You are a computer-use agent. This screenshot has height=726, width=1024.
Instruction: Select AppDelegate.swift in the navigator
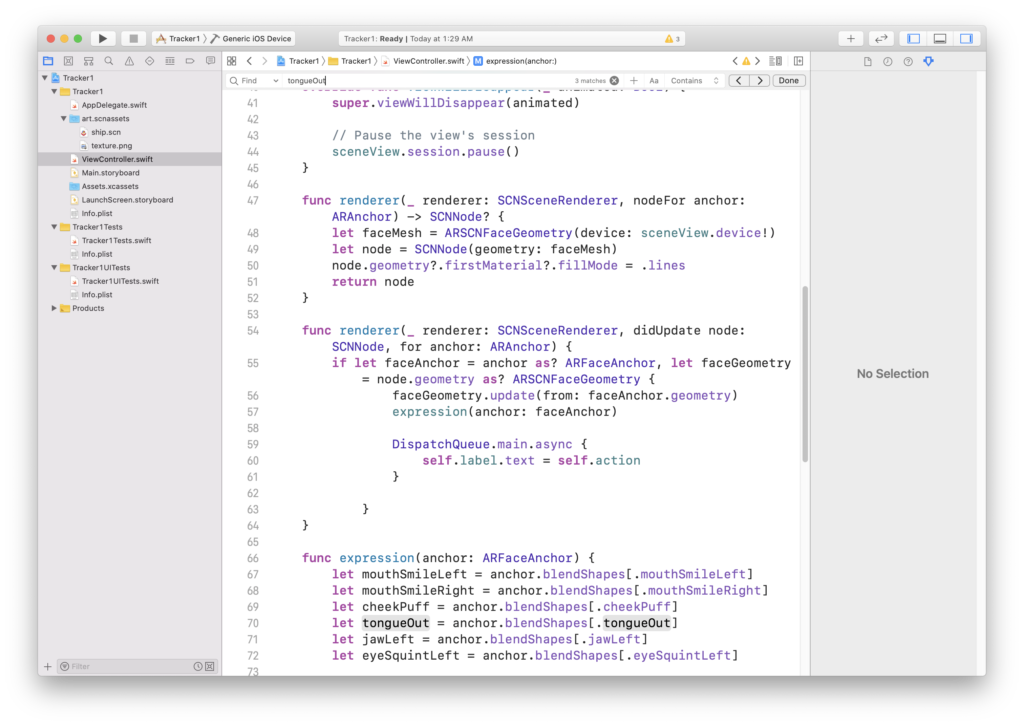coord(113,105)
